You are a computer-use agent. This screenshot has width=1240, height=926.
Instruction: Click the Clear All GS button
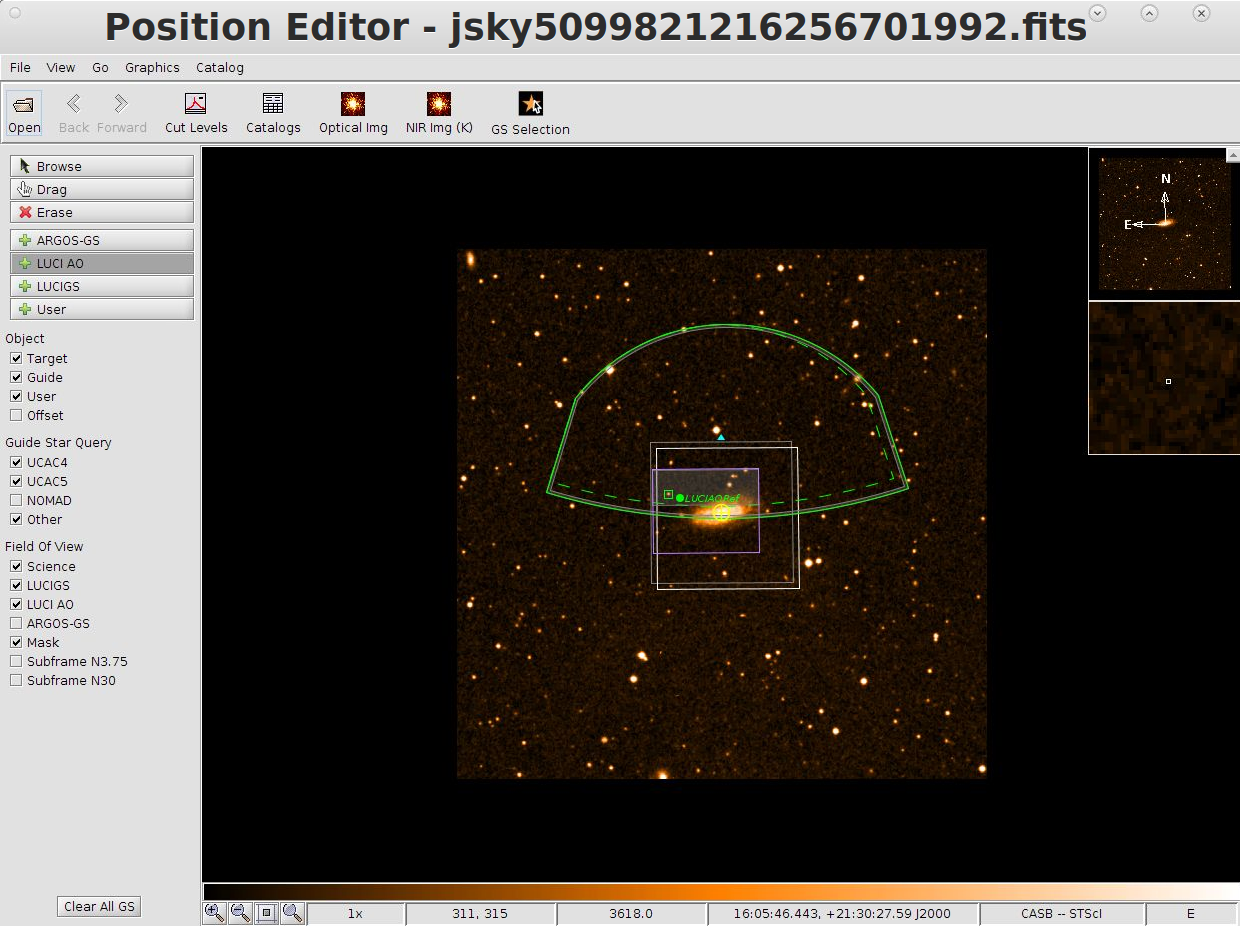pyautogui.click(x=99, y=906)
